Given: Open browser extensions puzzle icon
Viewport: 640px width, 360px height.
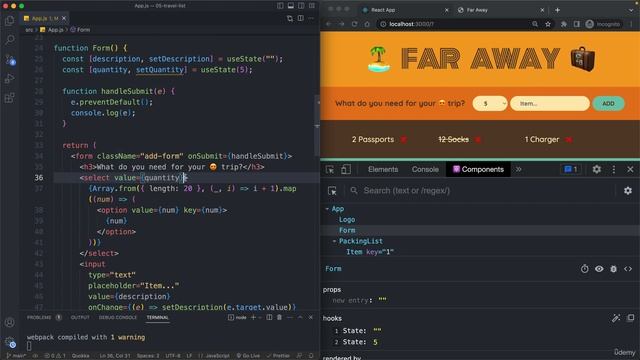Looking at the screenshot, I should point(564,24).
